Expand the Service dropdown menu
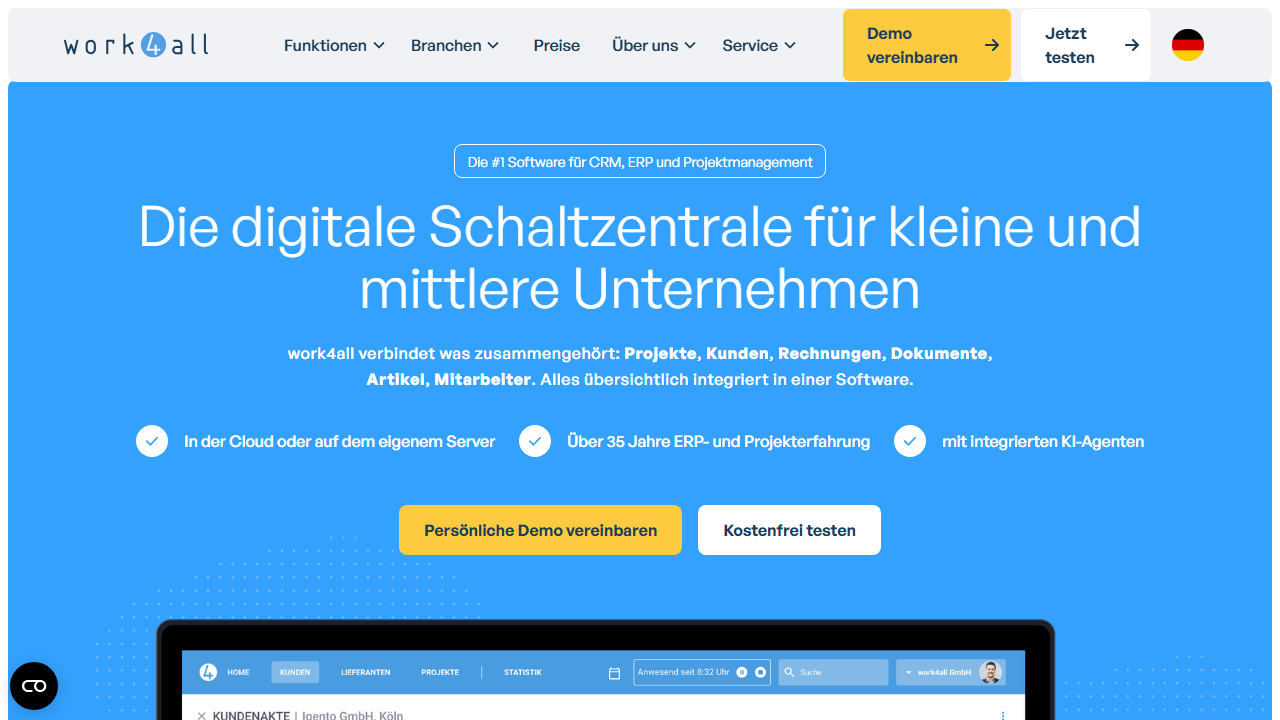 (x=760, y=45)
